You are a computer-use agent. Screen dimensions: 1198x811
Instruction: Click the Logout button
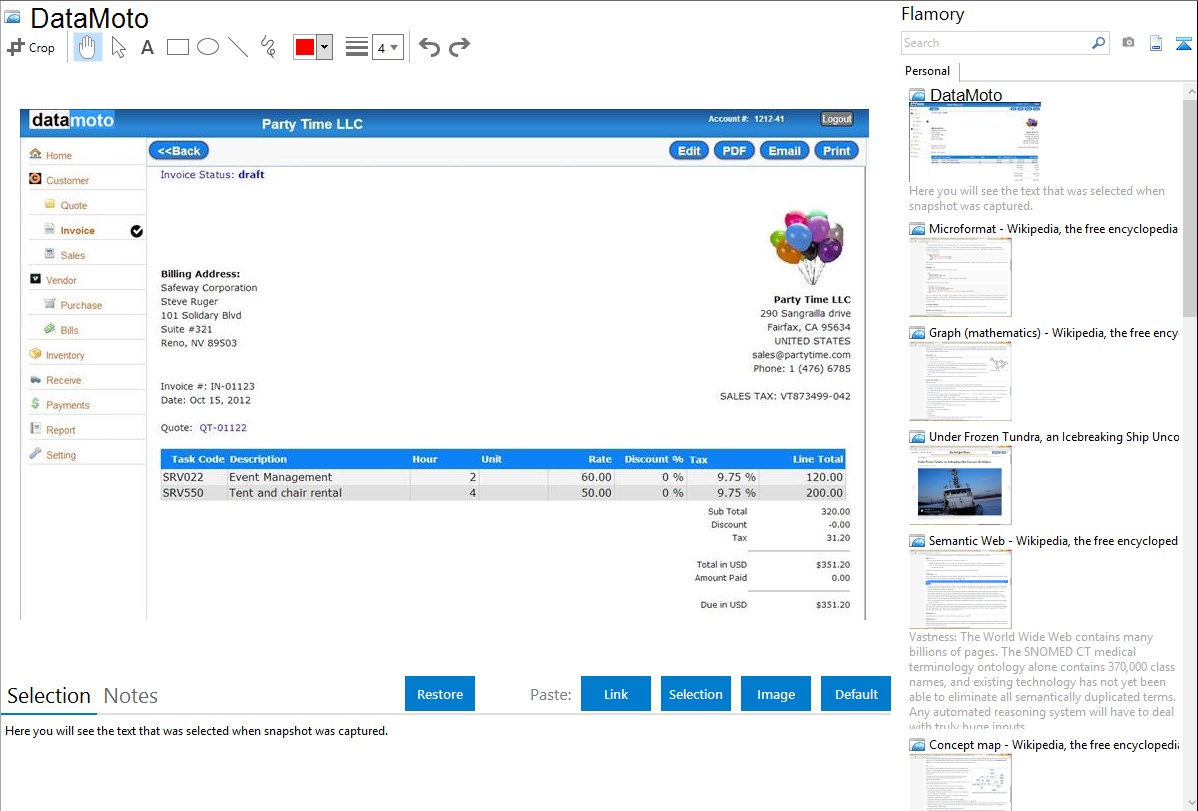coord(837,119)
